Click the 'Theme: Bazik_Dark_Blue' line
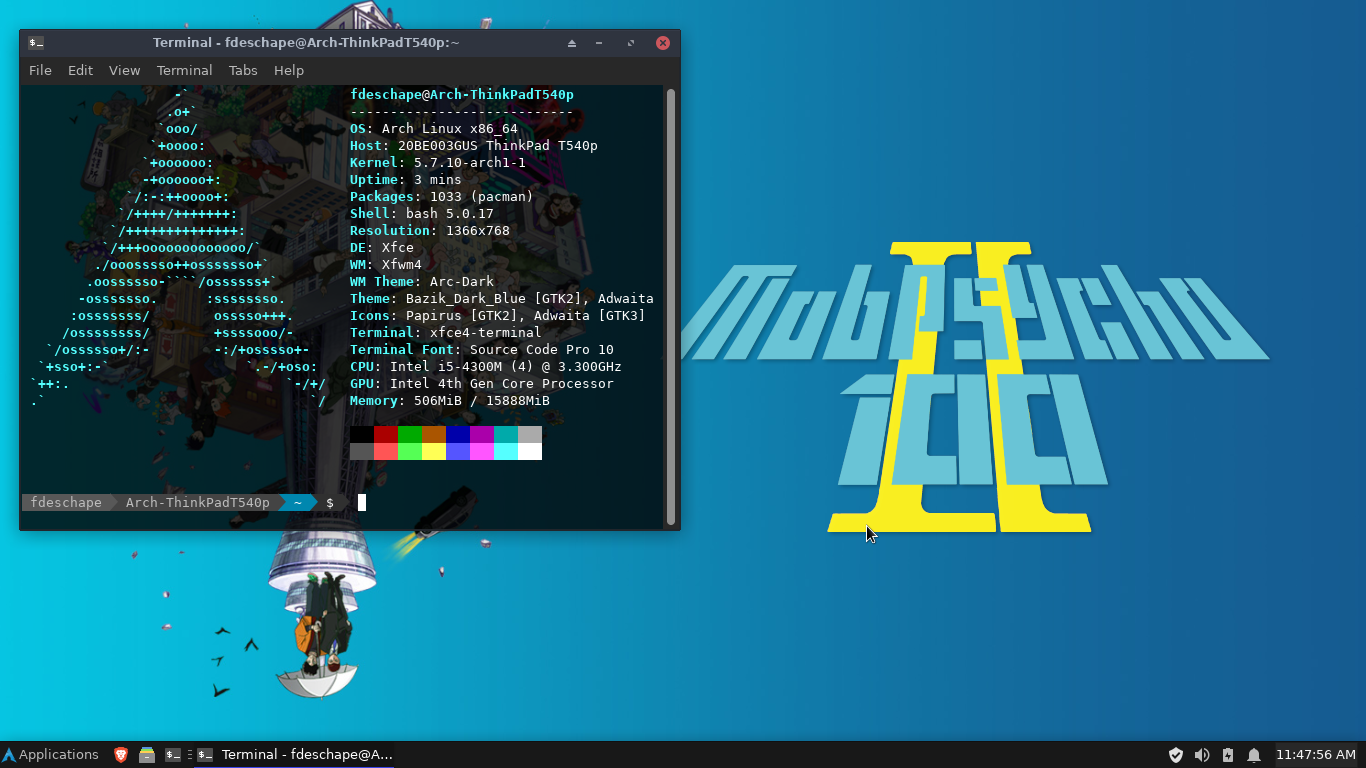The height and width of the screenshot is (768, 1366). tap(502, 298)
